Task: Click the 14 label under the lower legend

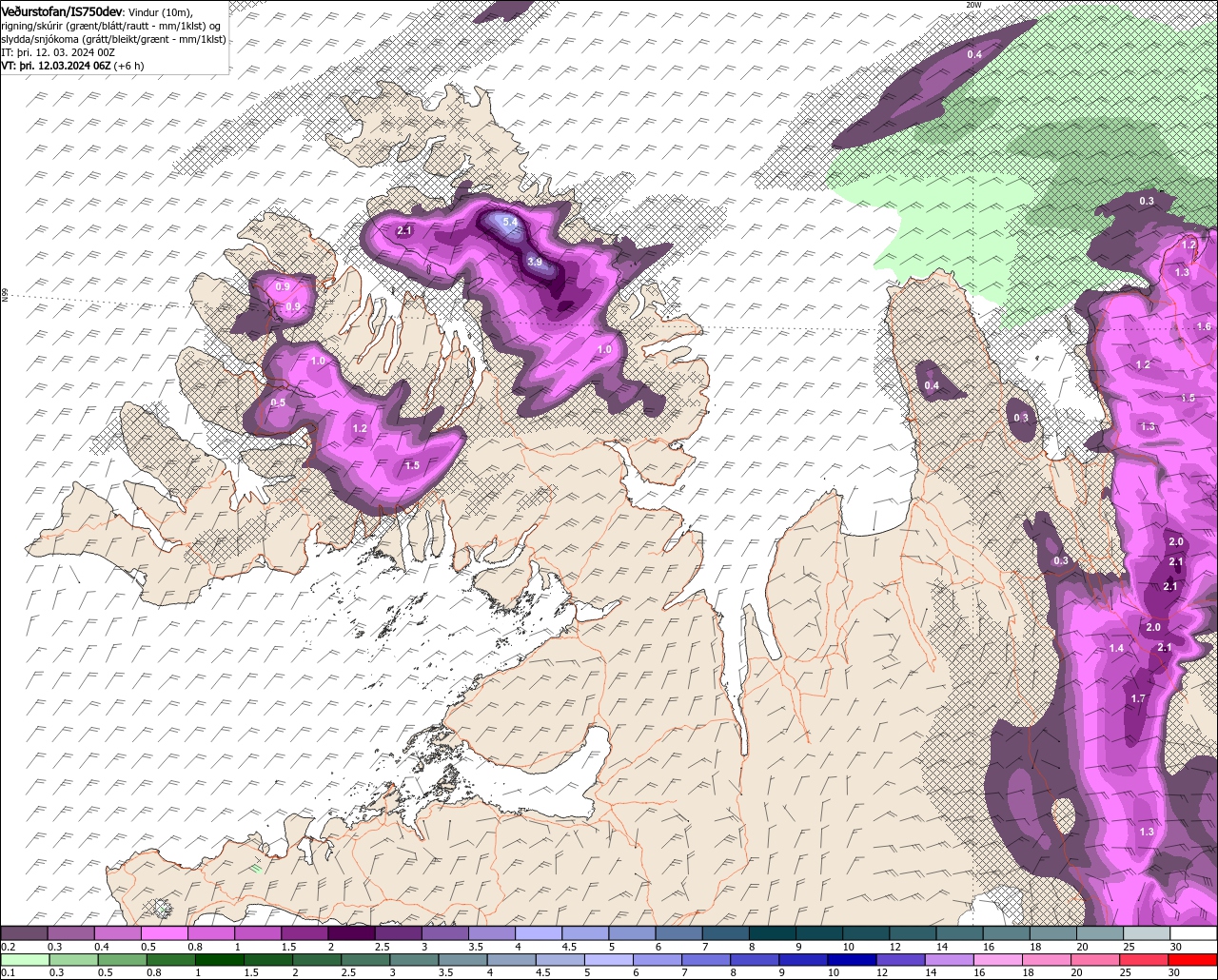Action: (931, 972)
